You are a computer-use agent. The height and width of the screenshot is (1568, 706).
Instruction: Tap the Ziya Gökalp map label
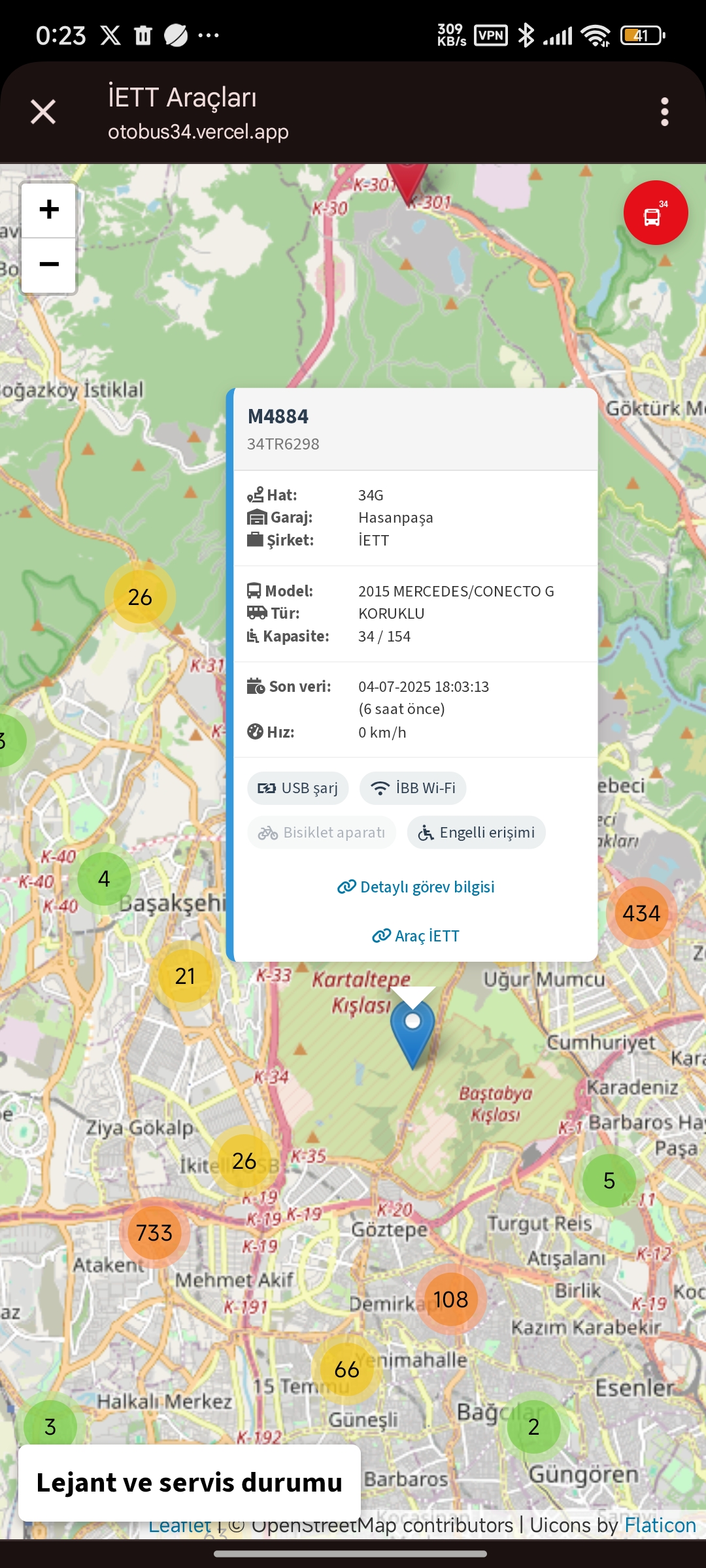coord(140,1128)
